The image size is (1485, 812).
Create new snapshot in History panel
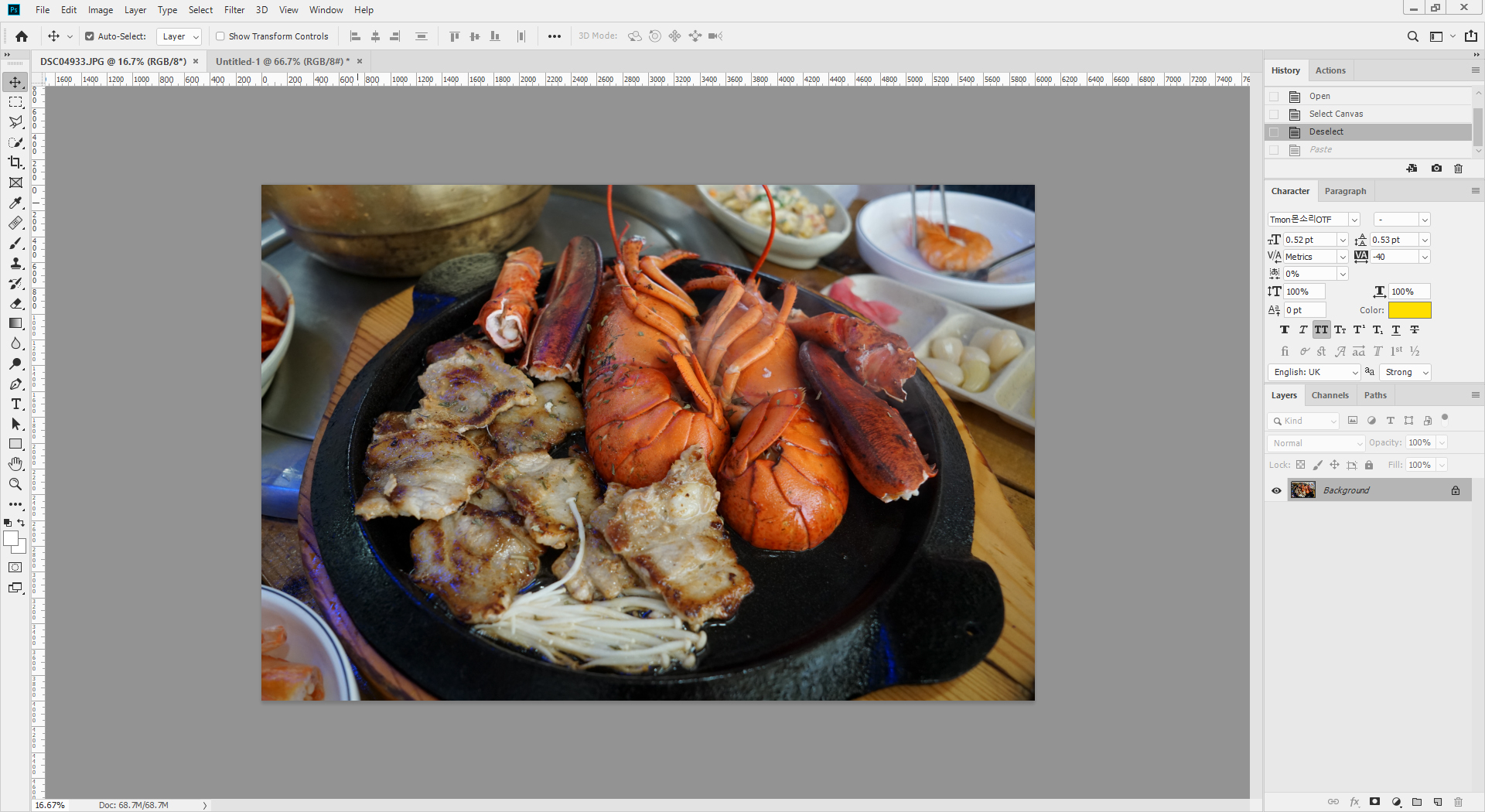(1436, 169)
